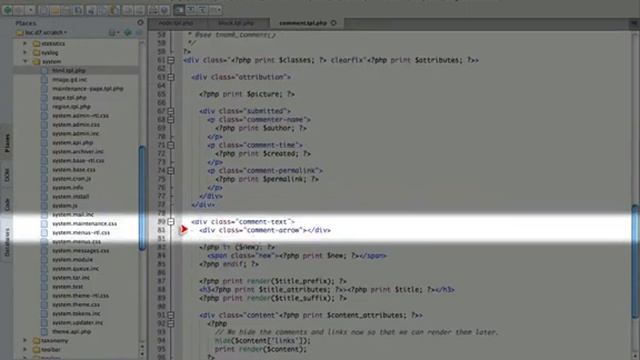Select system.api.php file
Screen dimensions: 640x360
tap(73, 142)
